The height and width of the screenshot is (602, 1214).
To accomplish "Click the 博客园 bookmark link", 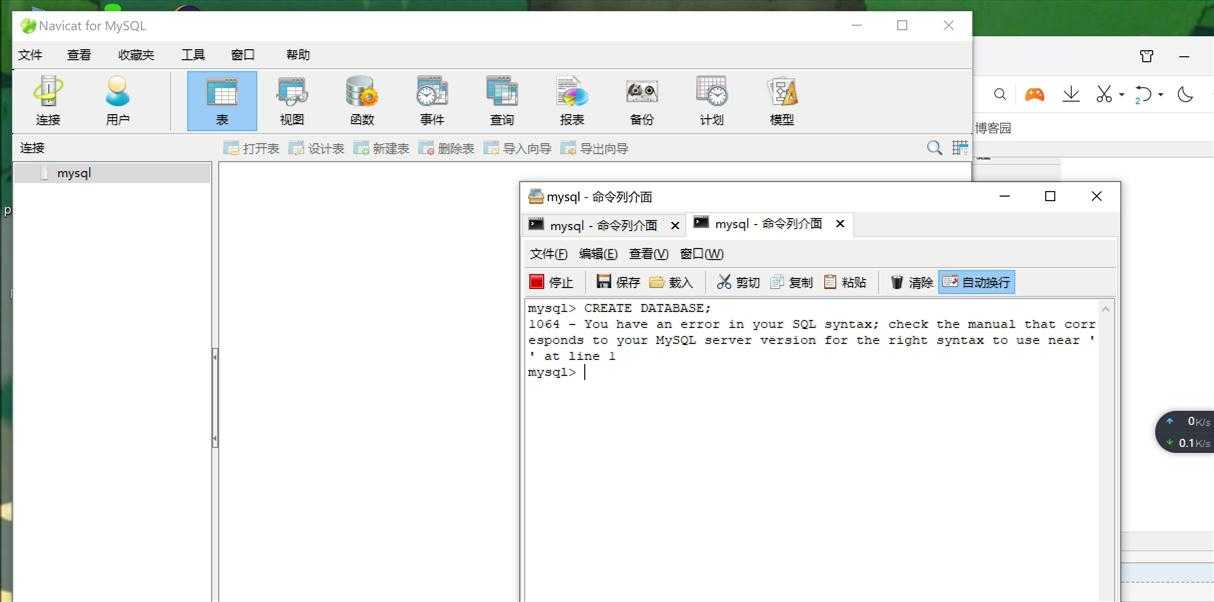I will pos(993,128).
